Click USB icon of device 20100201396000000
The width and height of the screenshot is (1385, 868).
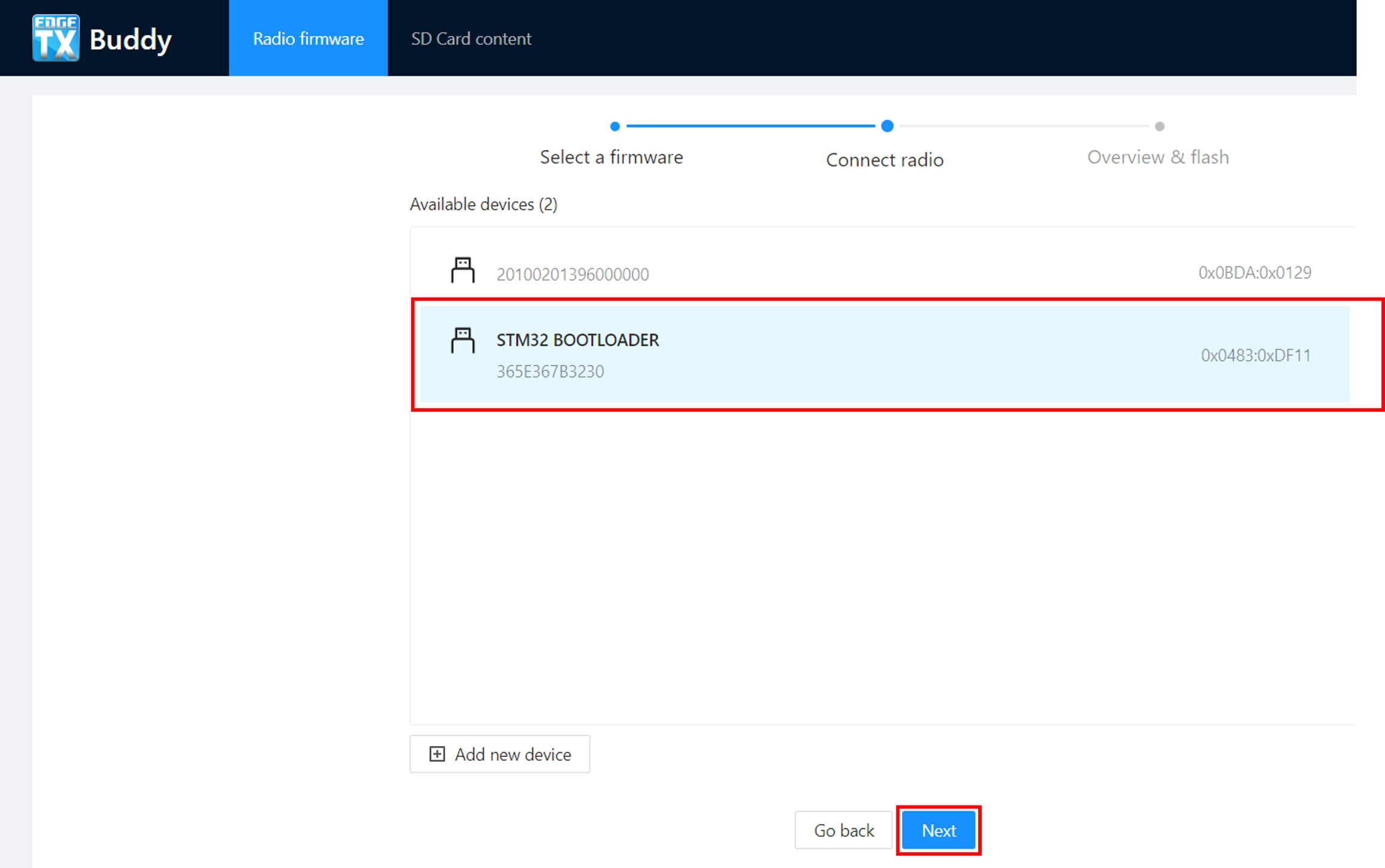coord(462,270)
